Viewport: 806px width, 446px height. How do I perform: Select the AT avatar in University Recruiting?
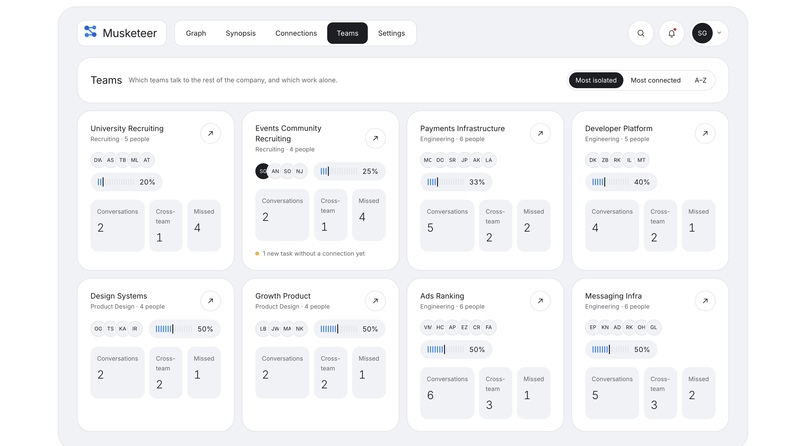tap(147, 160)
